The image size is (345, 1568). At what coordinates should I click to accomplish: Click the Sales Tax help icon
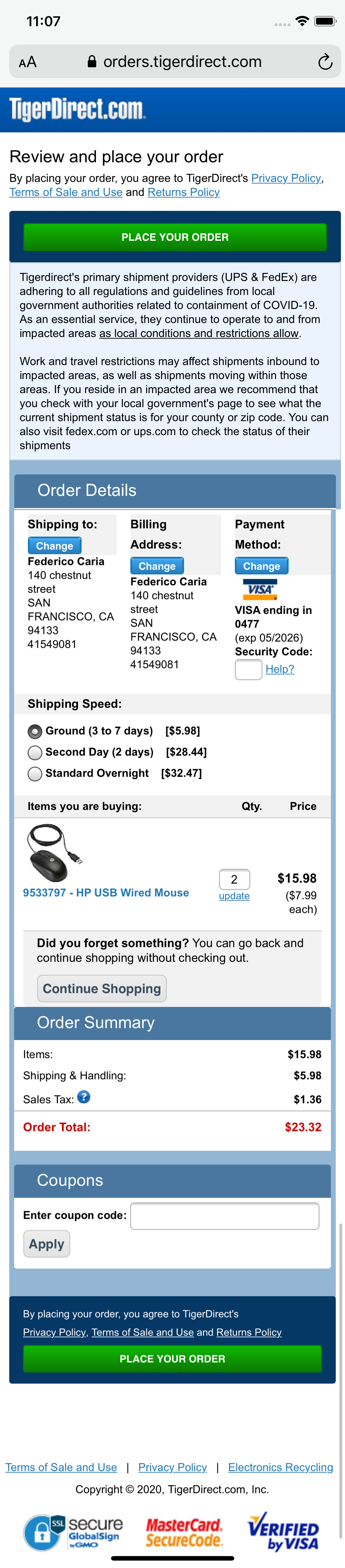84,1097
